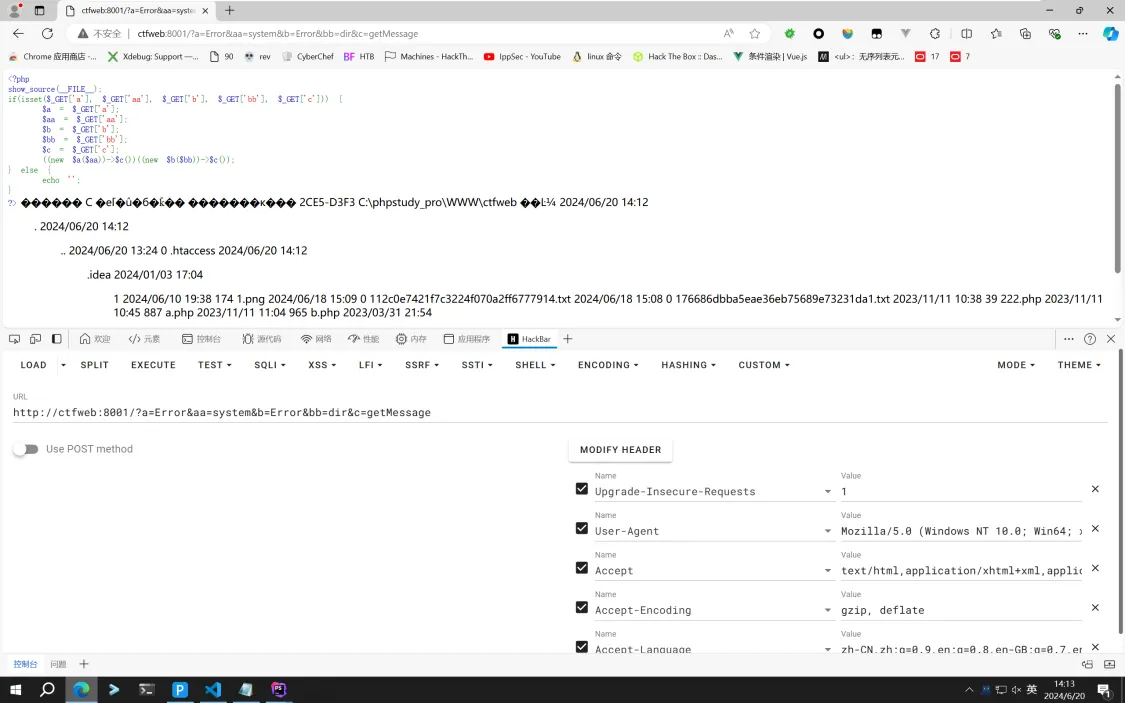Image resolution: width=1125 pixels, height=703 pixels.
Task: Click the EXECUTE button in HackBar
Action: point(154,365)
